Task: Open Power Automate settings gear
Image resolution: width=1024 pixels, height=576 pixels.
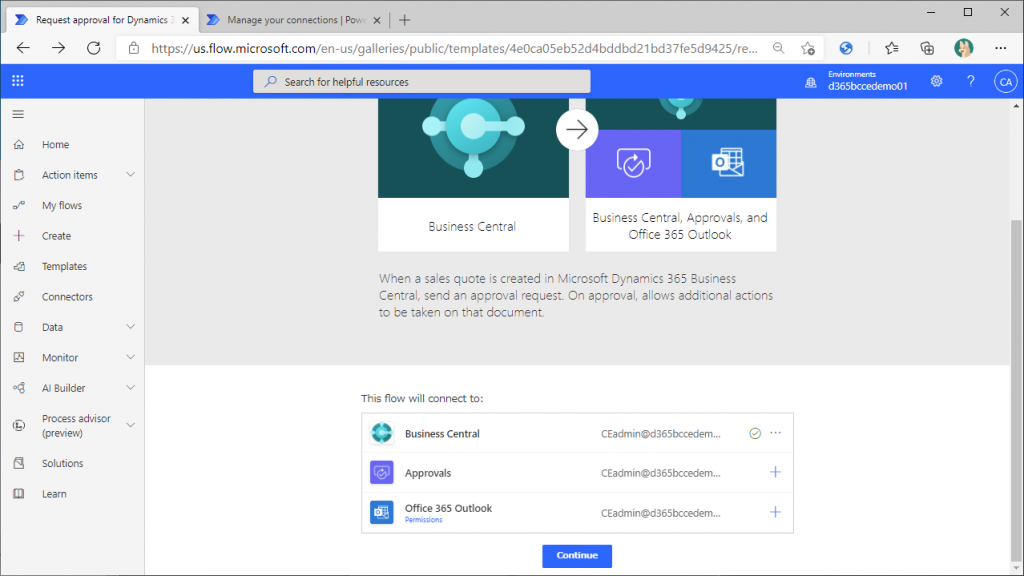Action: [936, 81]
